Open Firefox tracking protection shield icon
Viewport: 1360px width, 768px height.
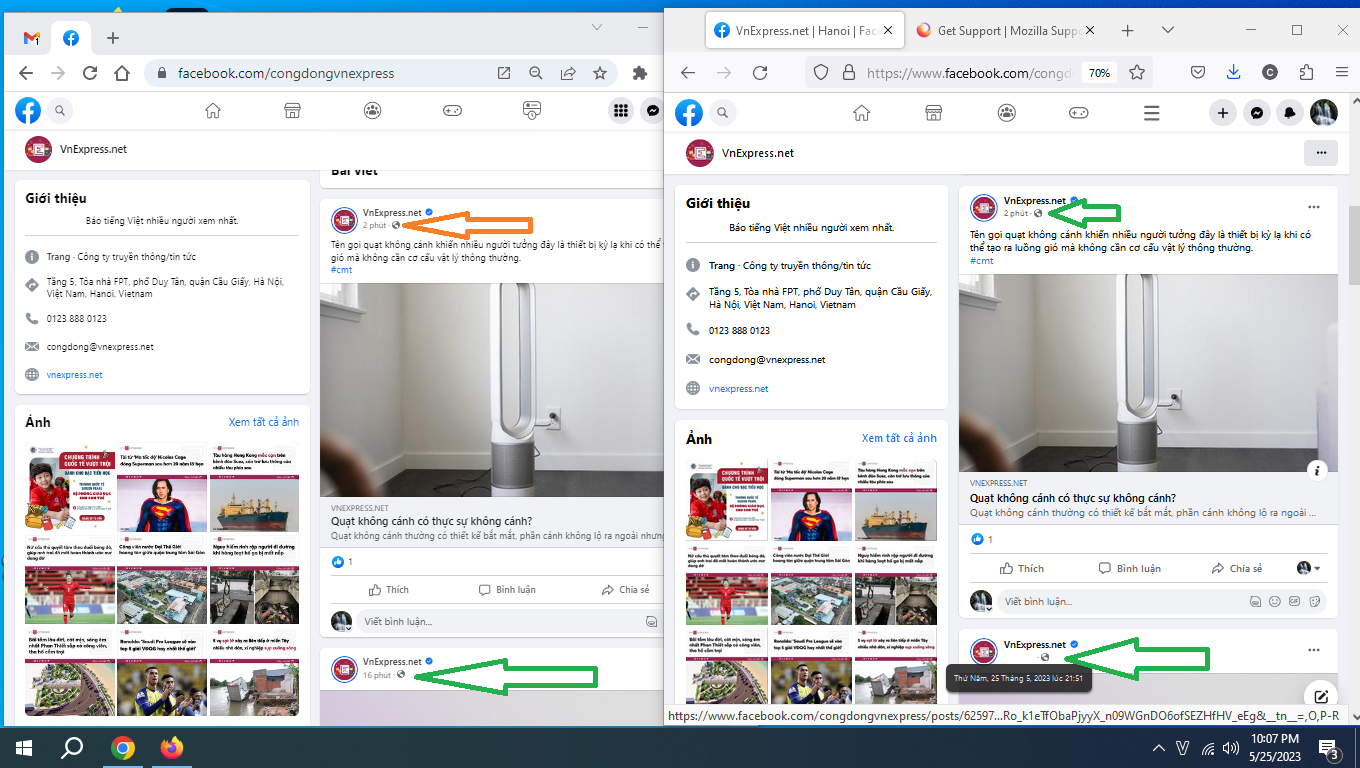[821, 72]
